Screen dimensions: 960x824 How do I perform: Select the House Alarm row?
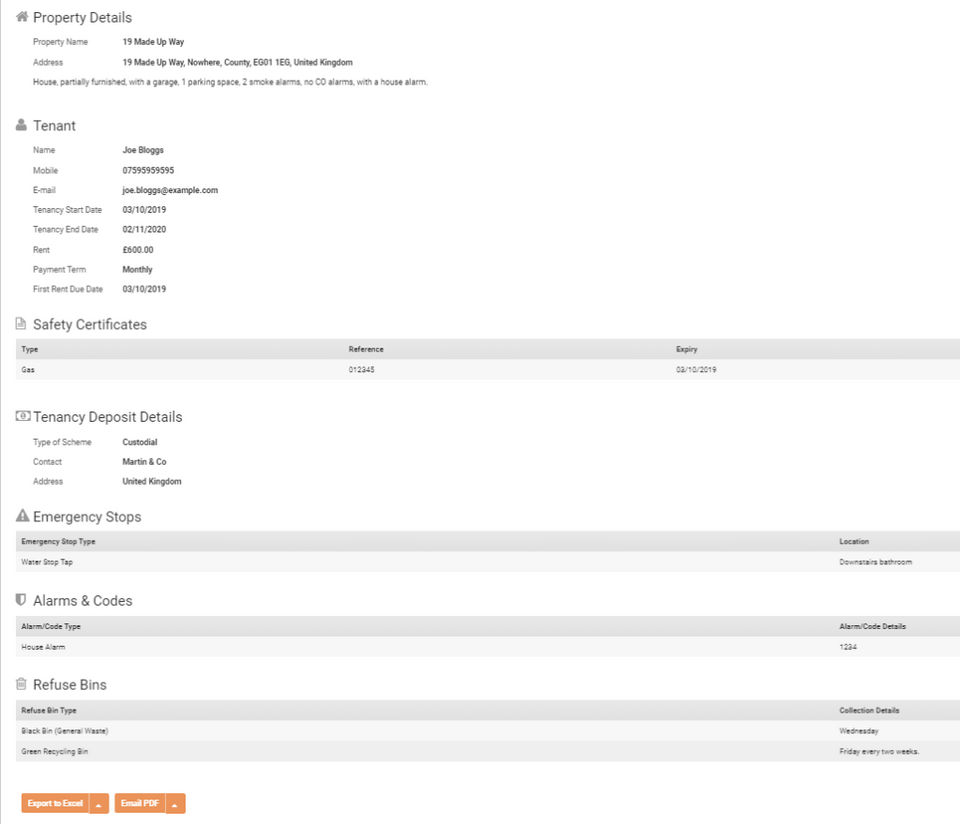[x=487, y=647]
